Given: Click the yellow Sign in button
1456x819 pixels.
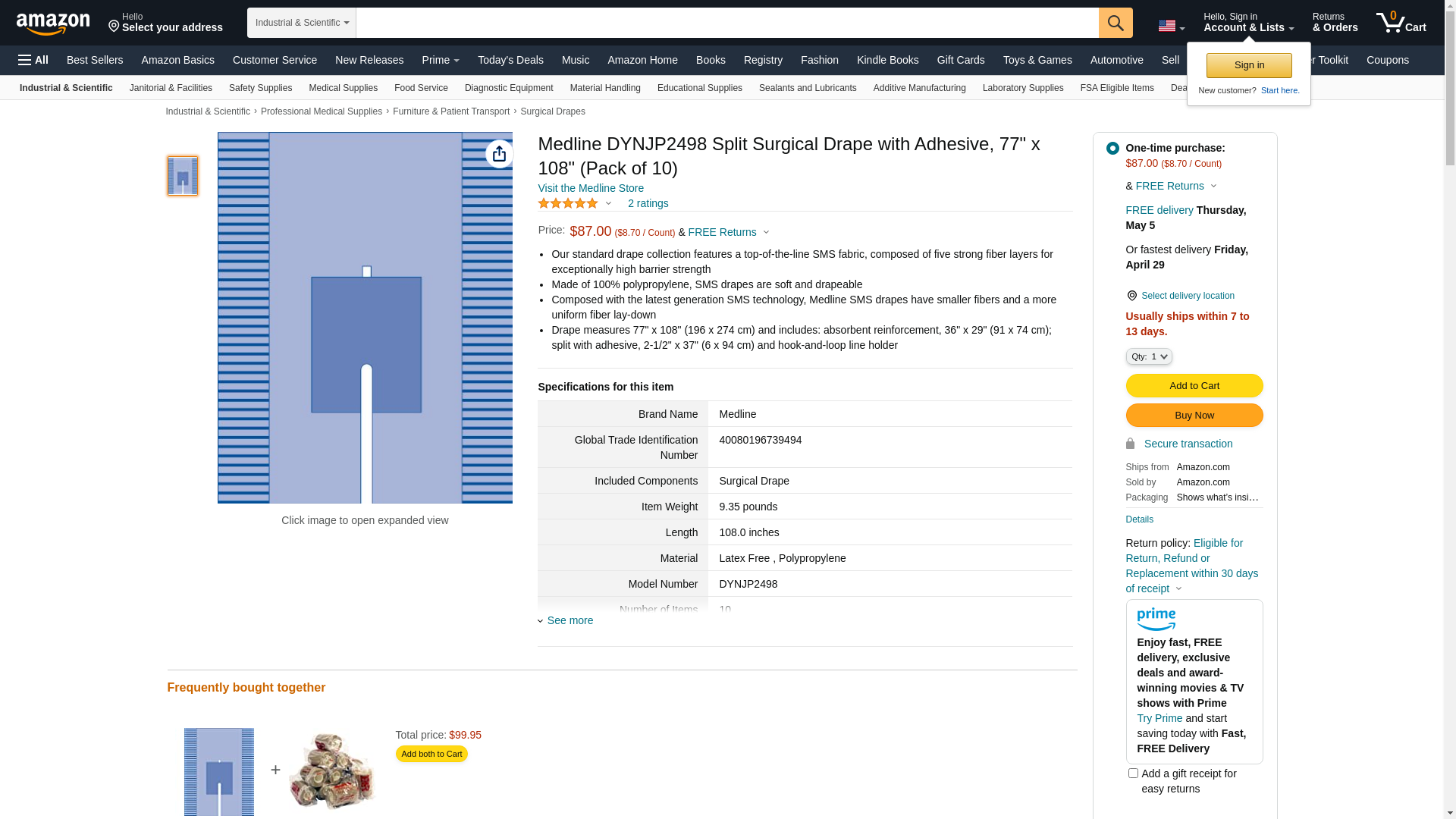Looking at the screenshot, I should [x=1249, y=65].
